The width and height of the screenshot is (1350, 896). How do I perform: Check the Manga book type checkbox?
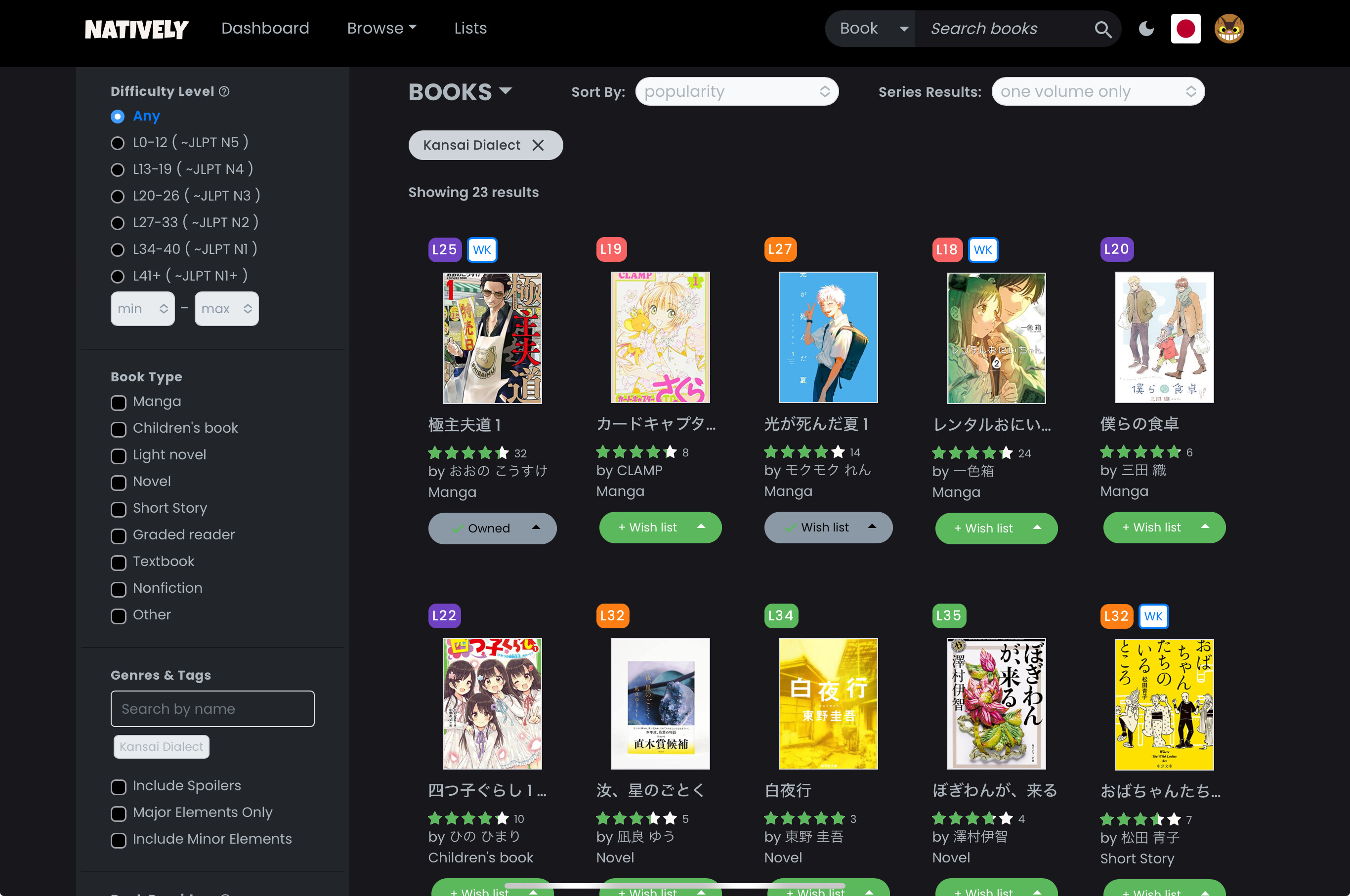click(x=118, y=403)
